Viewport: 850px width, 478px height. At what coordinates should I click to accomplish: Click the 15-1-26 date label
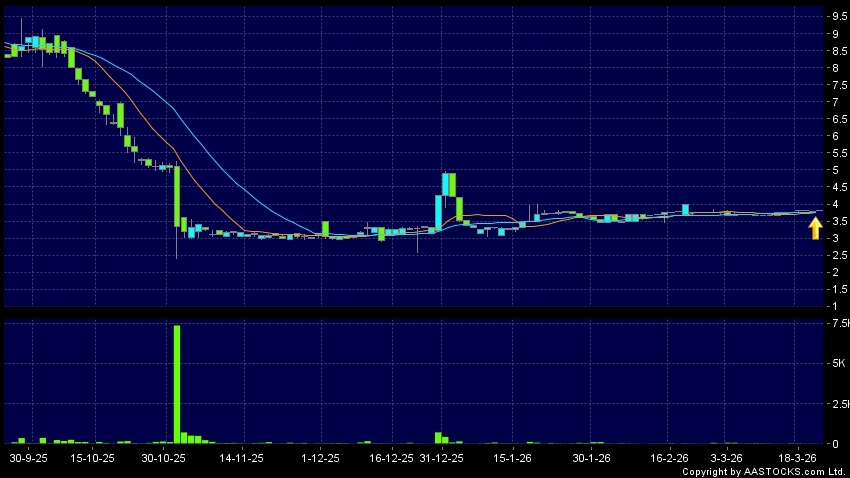(514, 457)
